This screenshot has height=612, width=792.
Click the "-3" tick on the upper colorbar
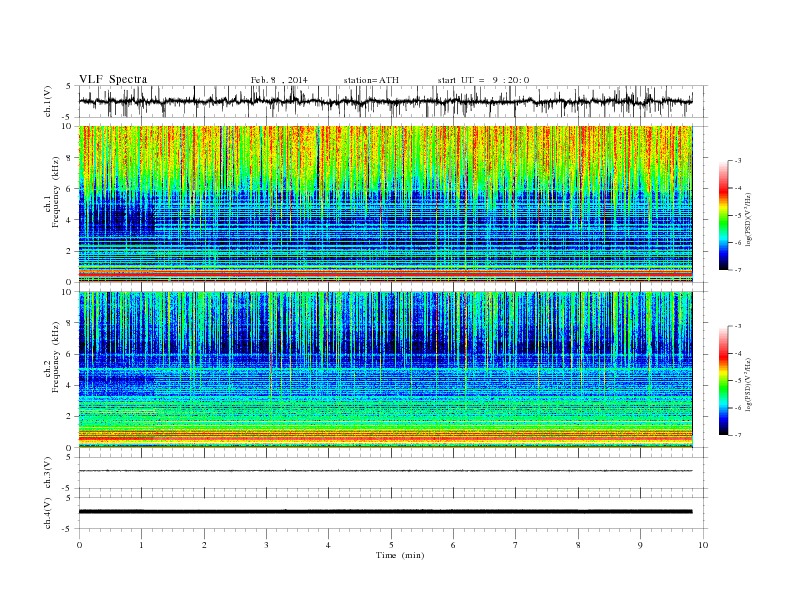coord(738,161)
